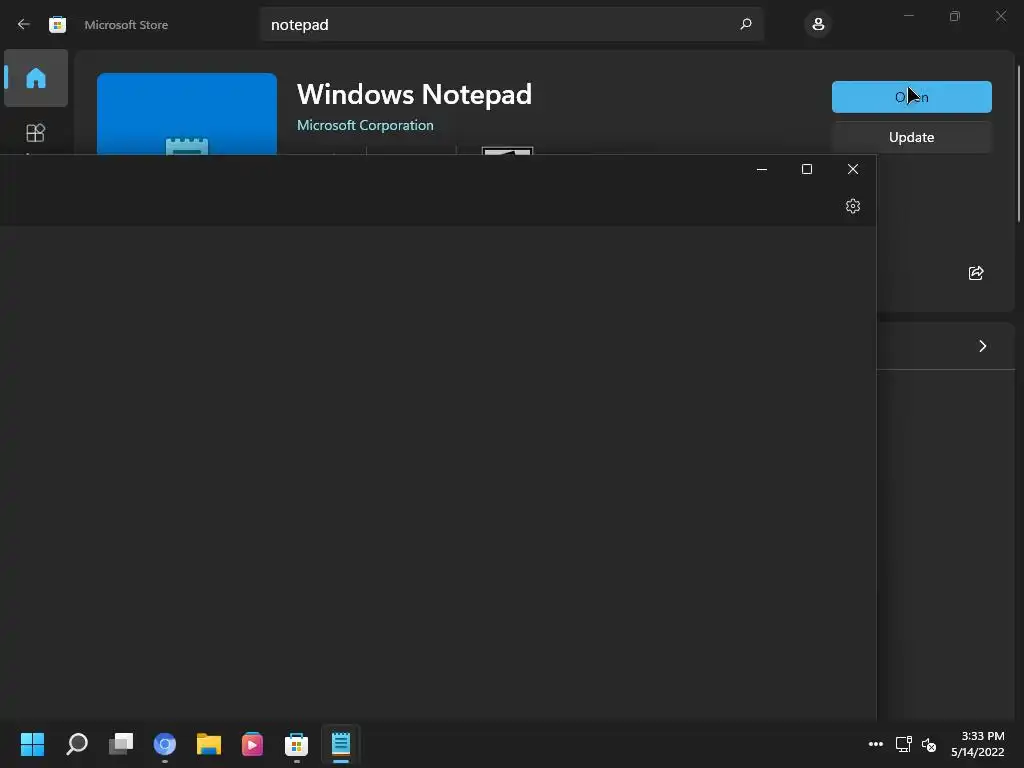Click the Windows Notepad title text
Image resolution: width=1024 pixels, height=768 pixels.
415,95
